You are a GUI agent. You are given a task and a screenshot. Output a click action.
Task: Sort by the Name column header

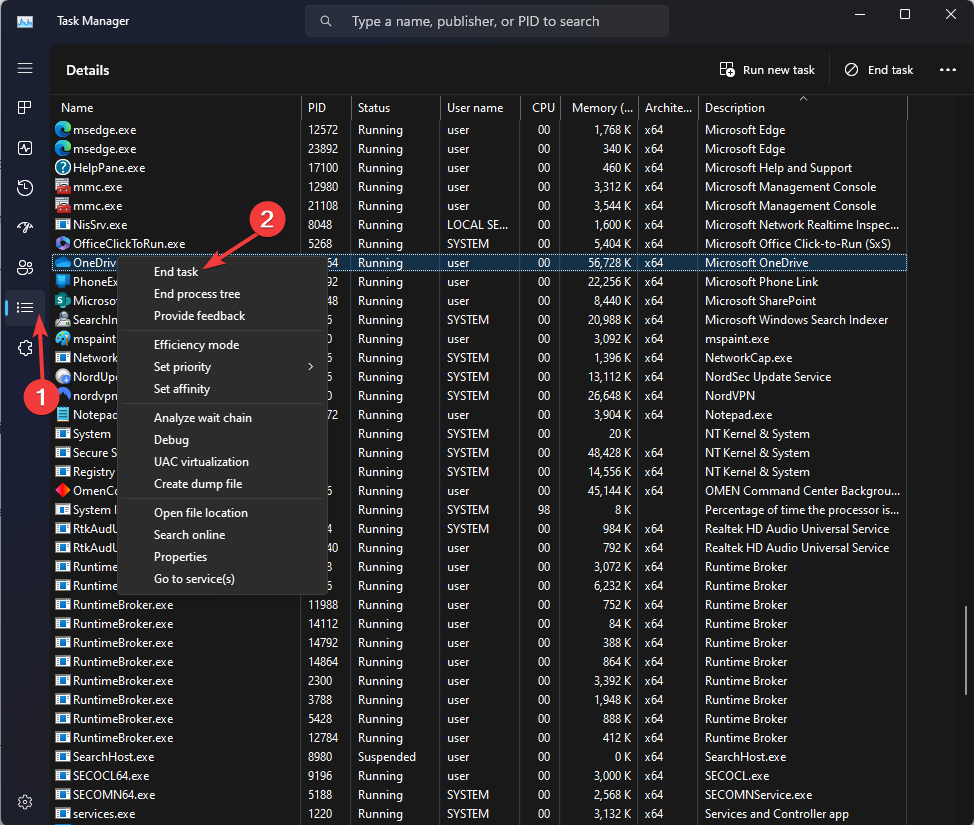[x=177, y=107]
